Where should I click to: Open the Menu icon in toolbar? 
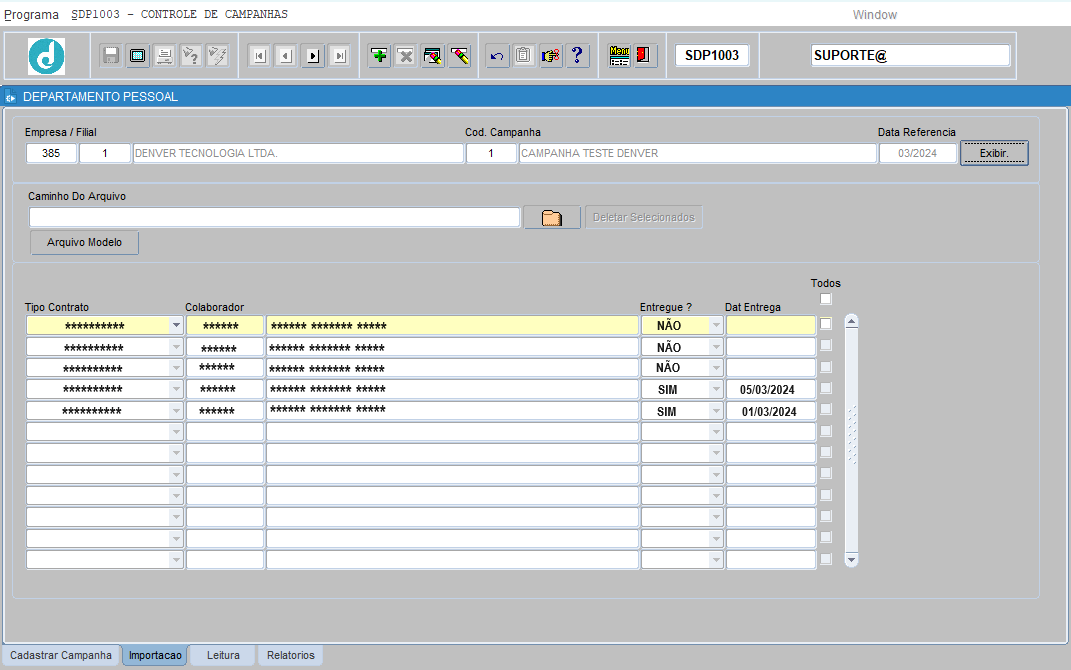coord(619,55)
